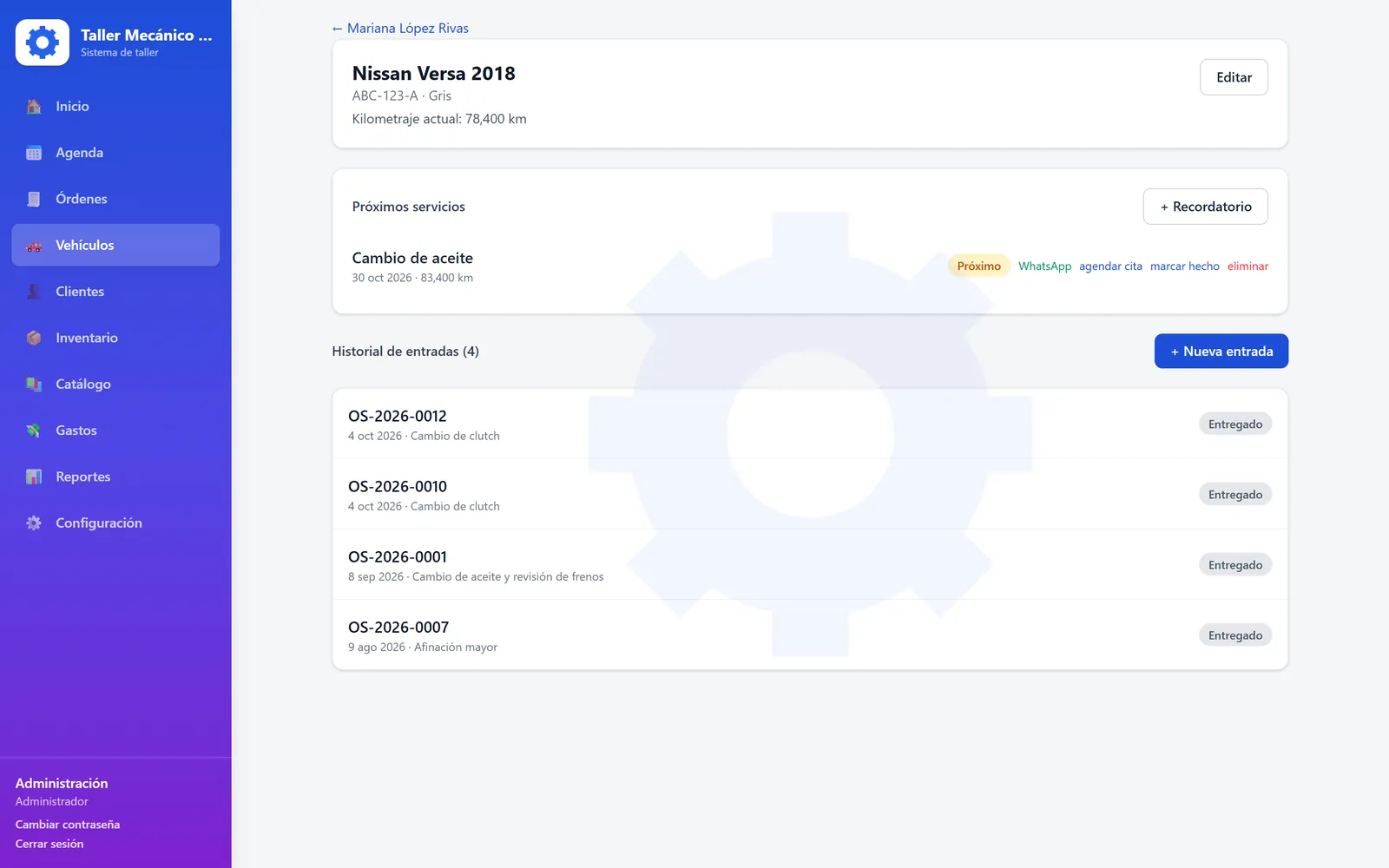The image size is (1389, 868).
Task: Click the car icon beside Vehículos
Action: pyautogui.click(x=34, y=246)
